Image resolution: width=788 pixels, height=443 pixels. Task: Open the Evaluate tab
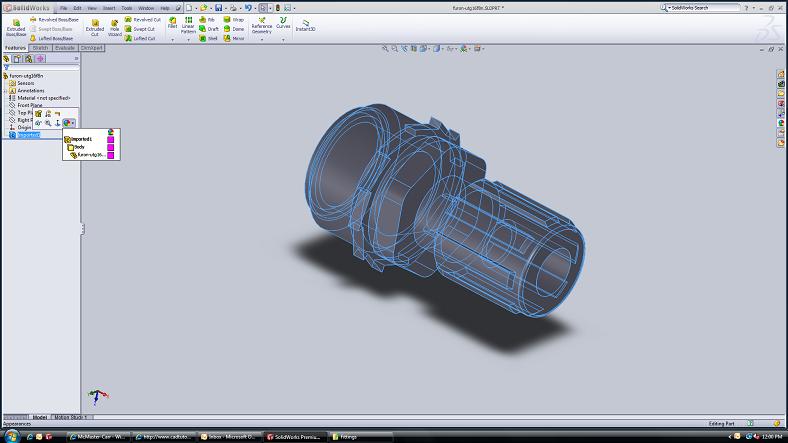coord(65,47)
